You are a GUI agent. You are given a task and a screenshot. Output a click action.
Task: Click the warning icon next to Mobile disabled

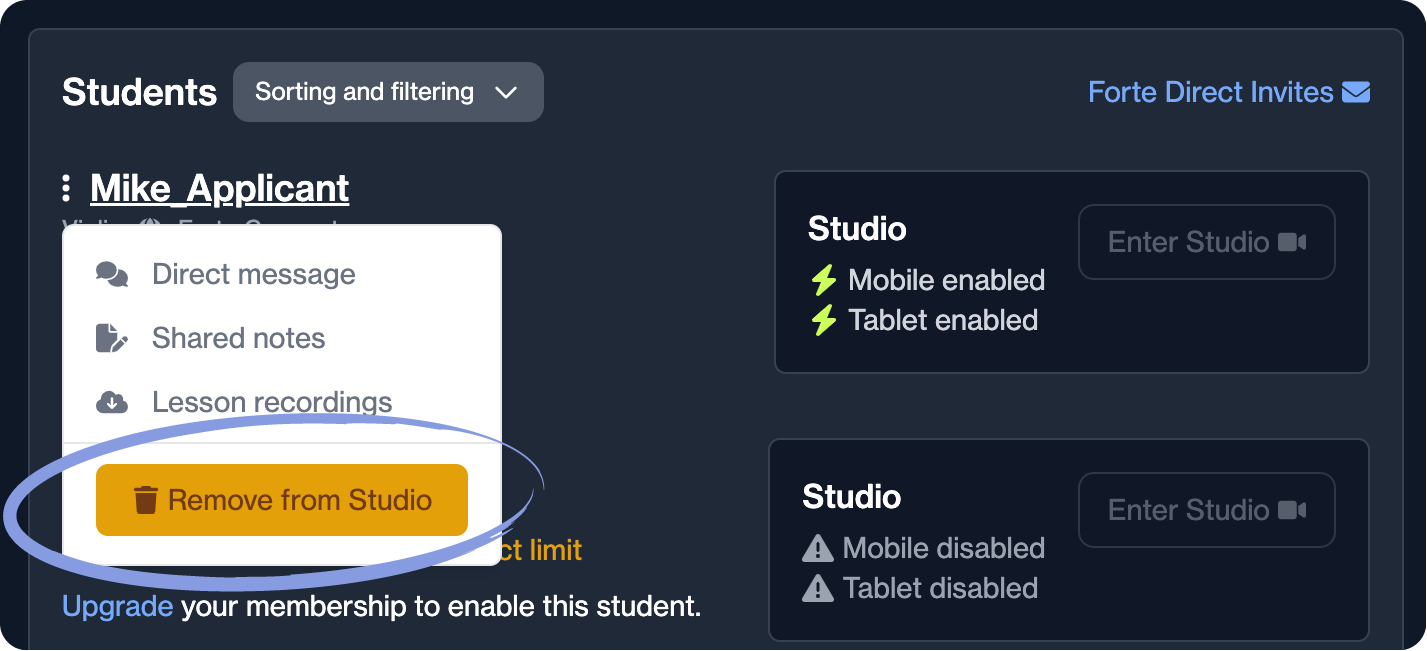pos(818,548)
